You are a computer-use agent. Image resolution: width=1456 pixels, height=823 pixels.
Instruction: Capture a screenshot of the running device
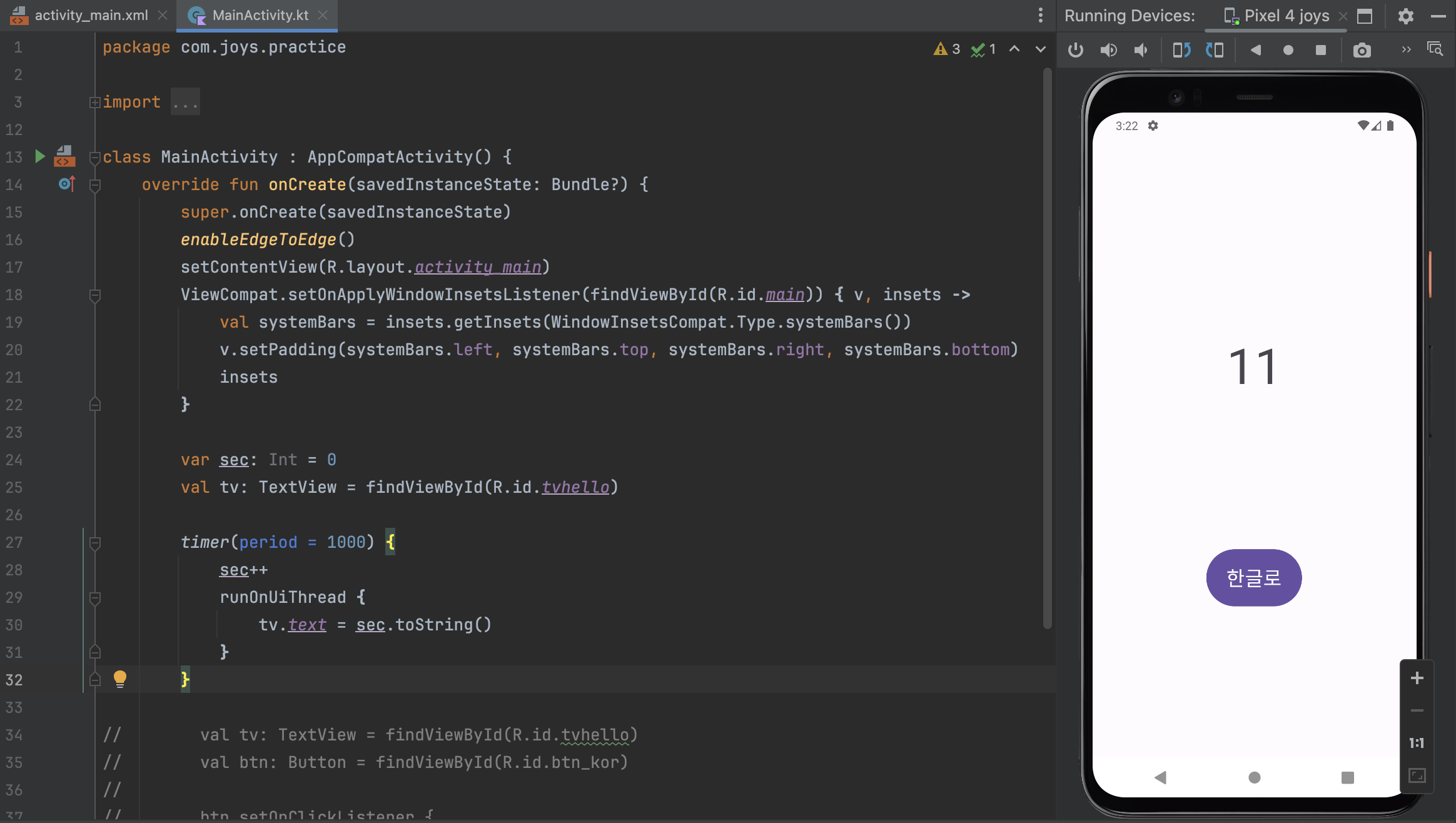coord(1362,50)
